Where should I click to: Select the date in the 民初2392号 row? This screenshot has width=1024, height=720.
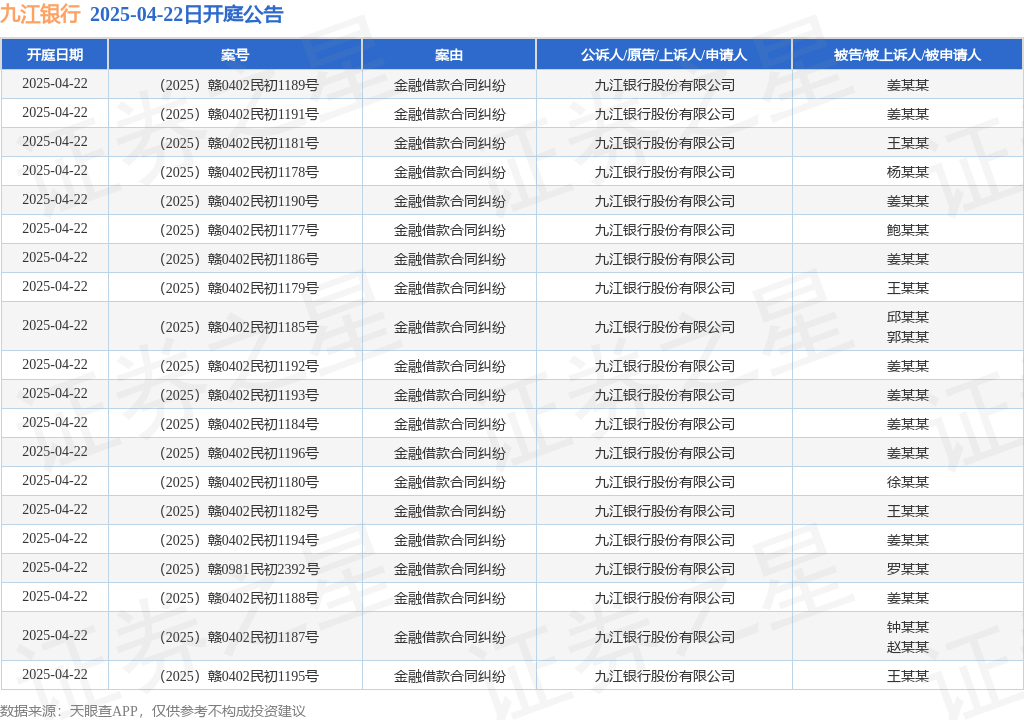pos(55,568)
